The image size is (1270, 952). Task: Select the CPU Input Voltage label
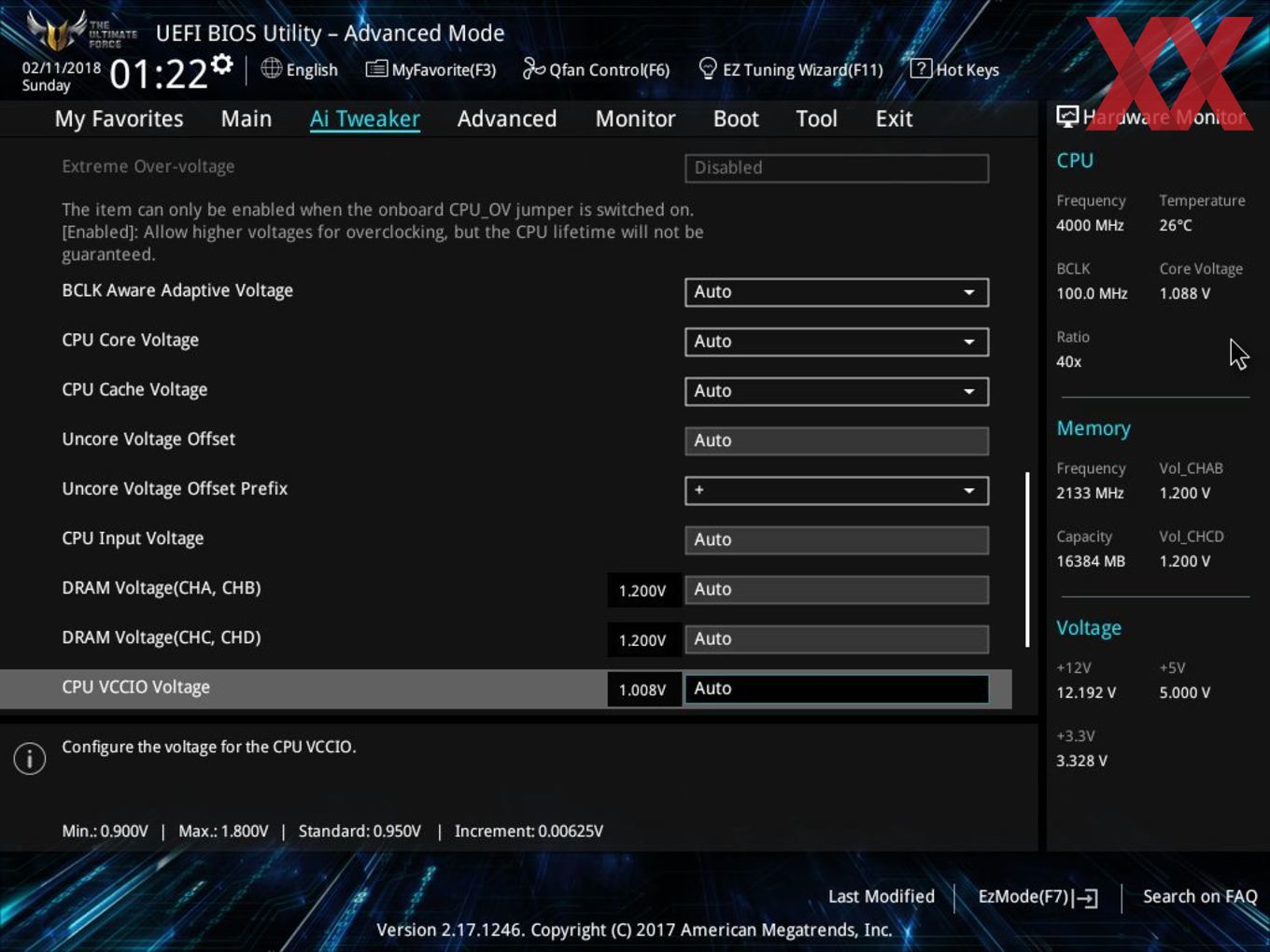[133, 539]
